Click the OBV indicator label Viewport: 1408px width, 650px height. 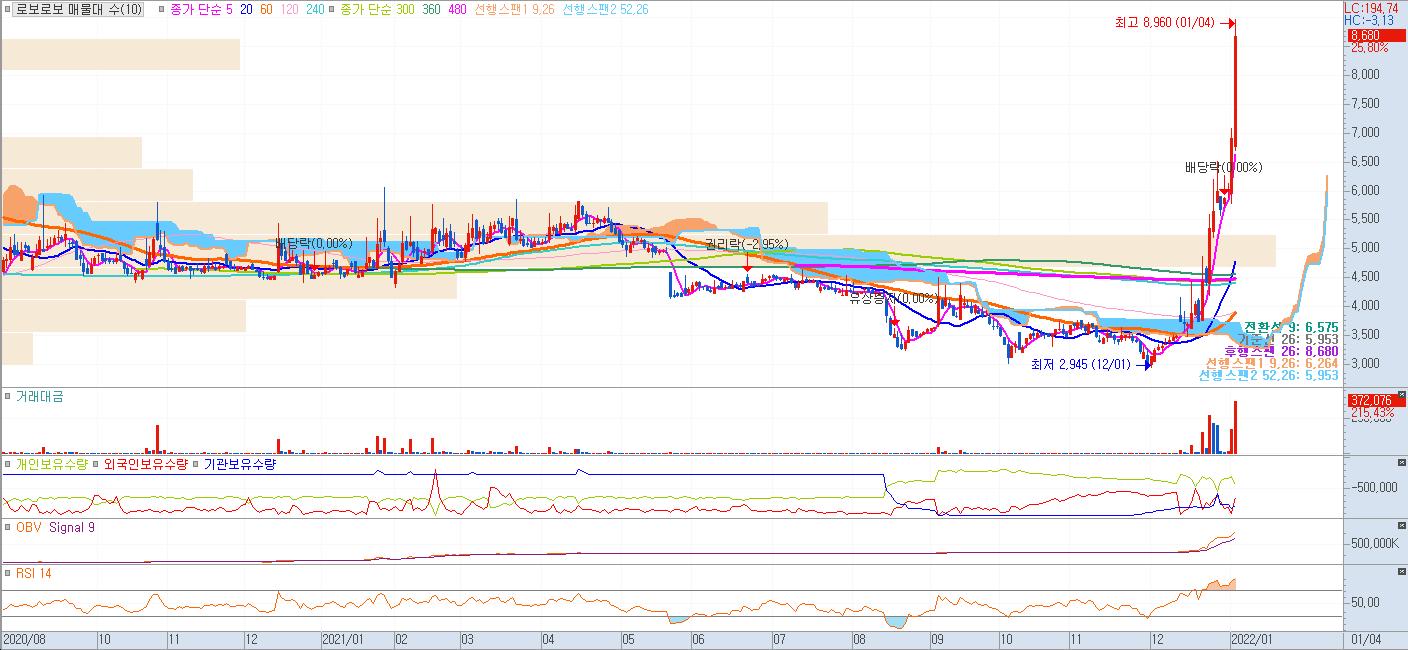[x=28, y=527]
